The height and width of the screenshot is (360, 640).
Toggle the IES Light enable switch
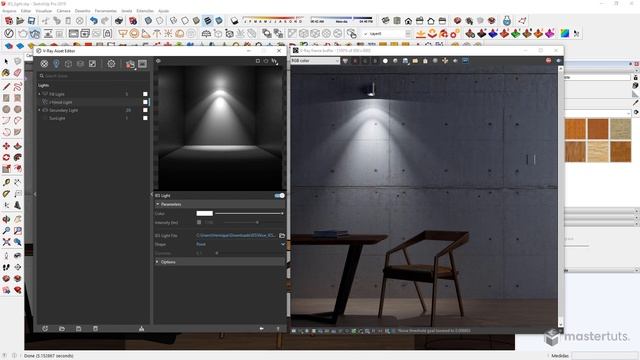[x=280, y=196]
